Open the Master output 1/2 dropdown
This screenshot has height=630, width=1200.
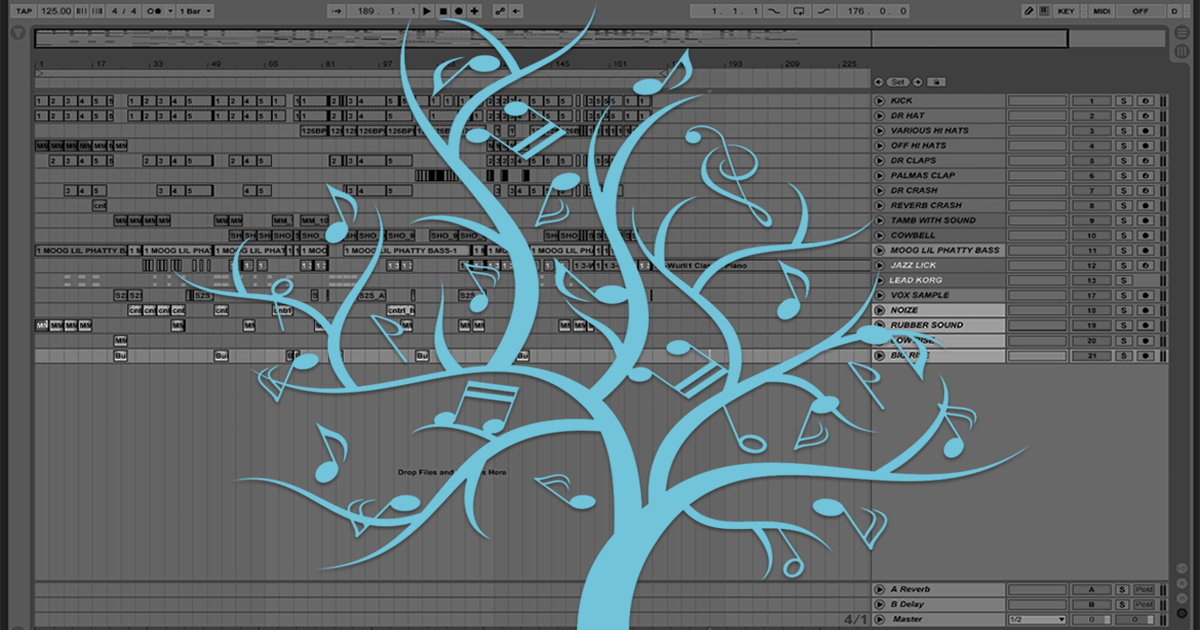click(1037, 620)
